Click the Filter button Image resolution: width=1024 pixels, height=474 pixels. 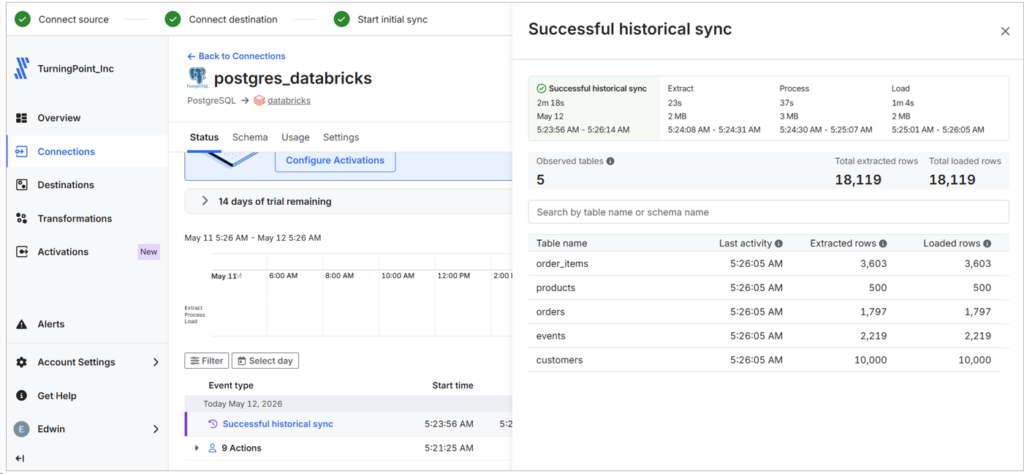[x=207, y=360]
